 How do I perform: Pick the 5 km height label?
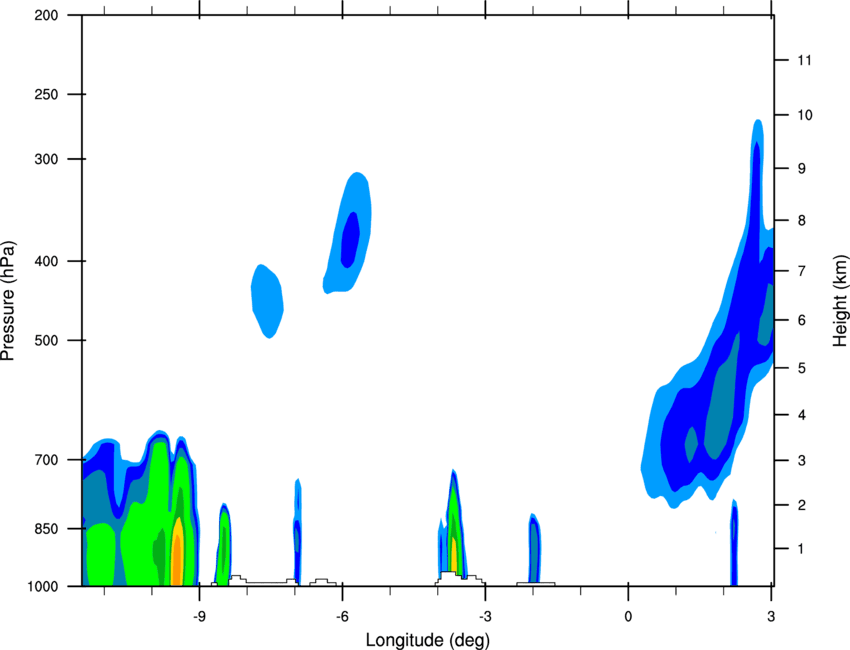(x=802, y=369)
